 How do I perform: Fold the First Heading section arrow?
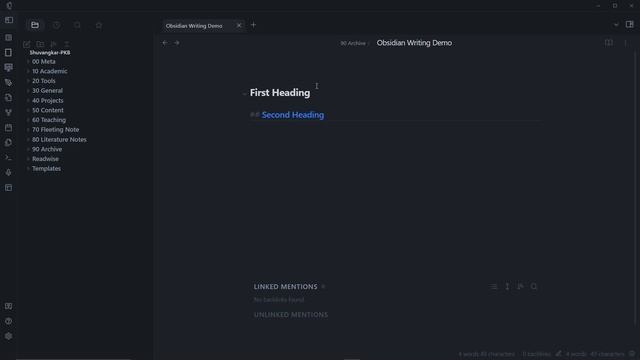(x=244, y=93)
